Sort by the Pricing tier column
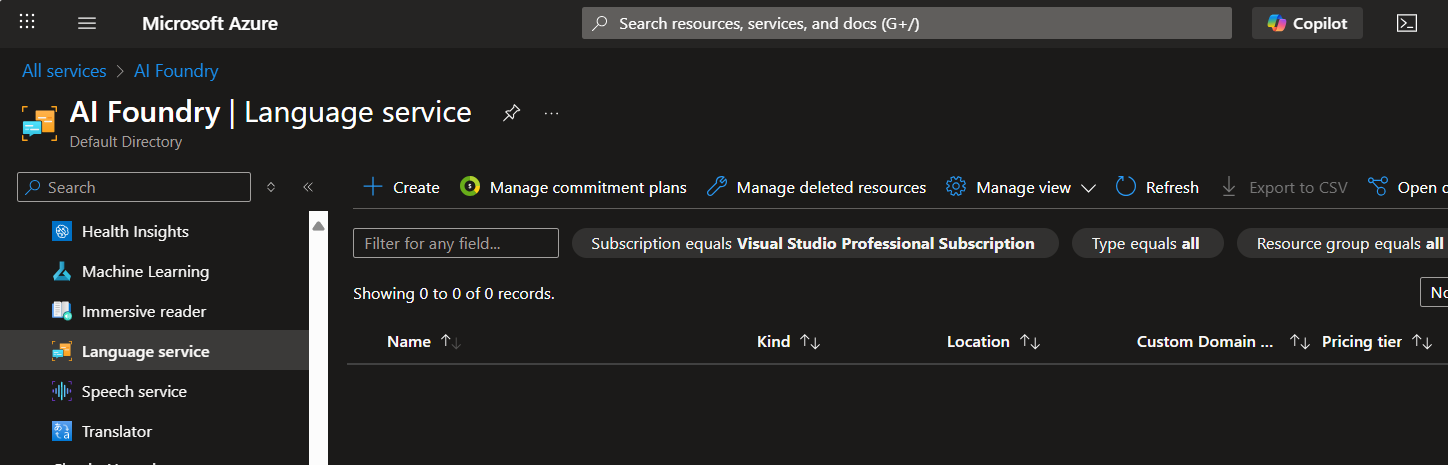1448x465 pixels. (x=1362, y=342)
